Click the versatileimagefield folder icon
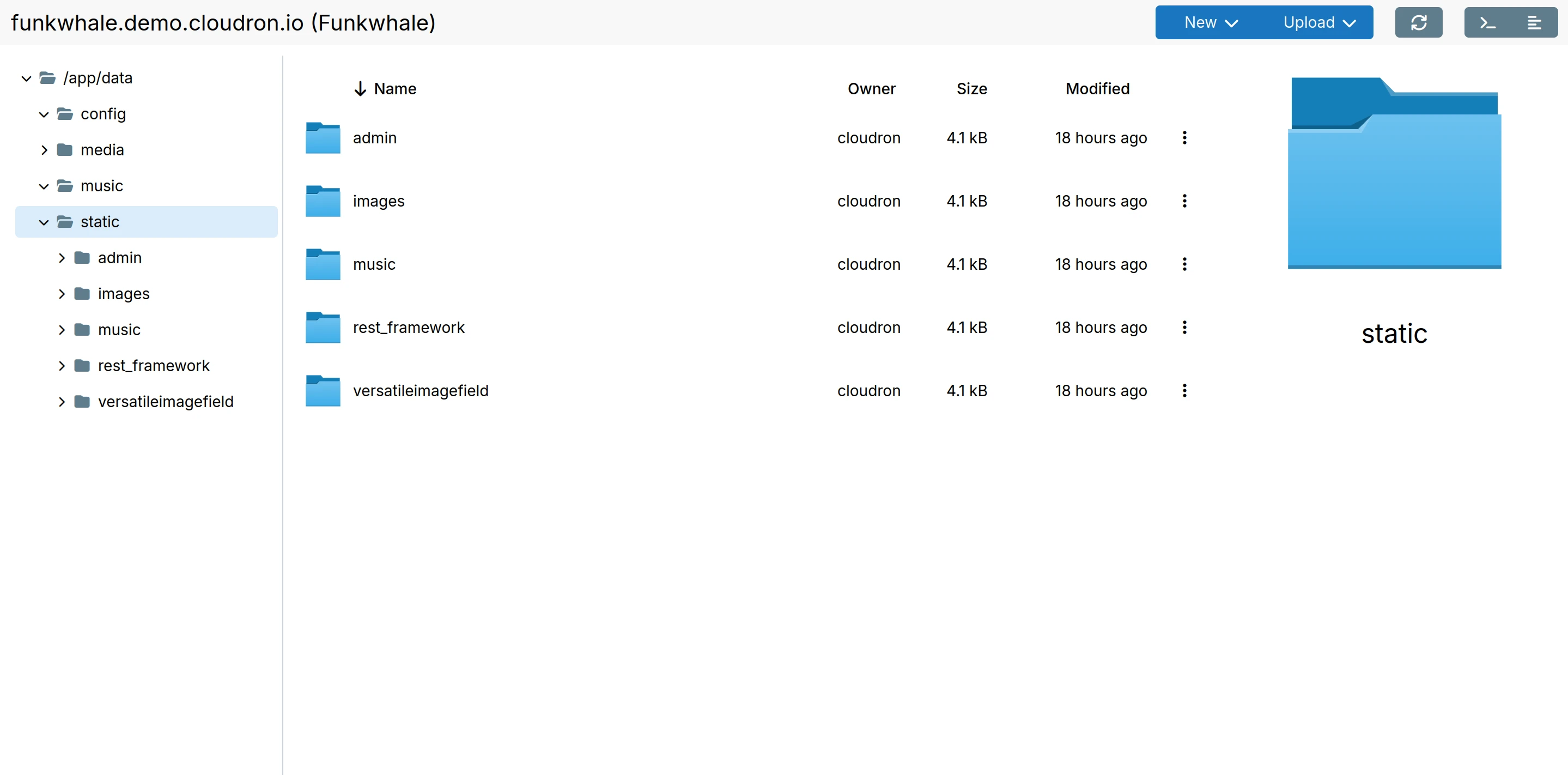1568x775 pixels. coord(322,390)
